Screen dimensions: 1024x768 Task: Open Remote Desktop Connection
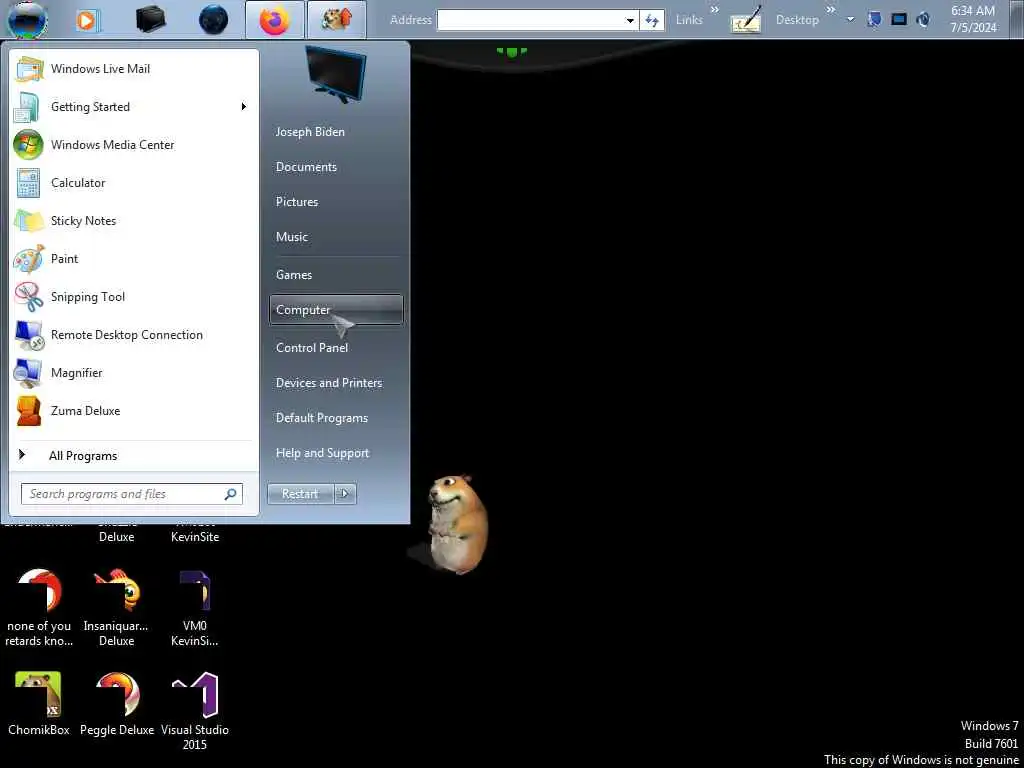click(134, 334)
